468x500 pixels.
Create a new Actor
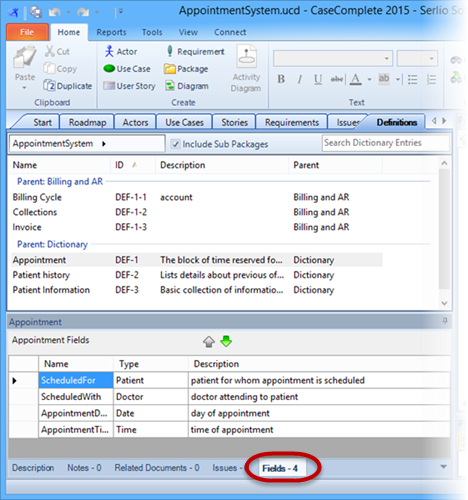coord(121,52)
